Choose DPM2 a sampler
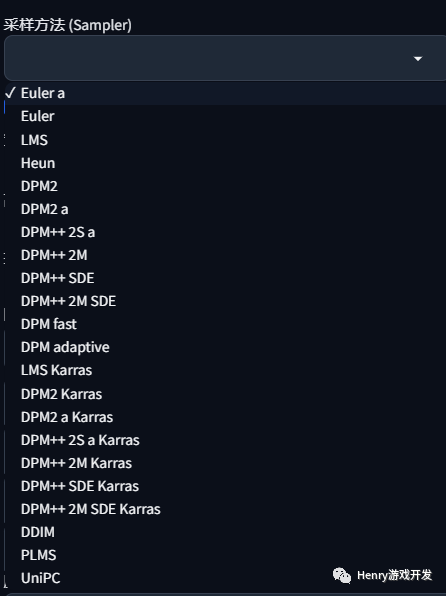446x596 pixels. (x=225, y=209)
